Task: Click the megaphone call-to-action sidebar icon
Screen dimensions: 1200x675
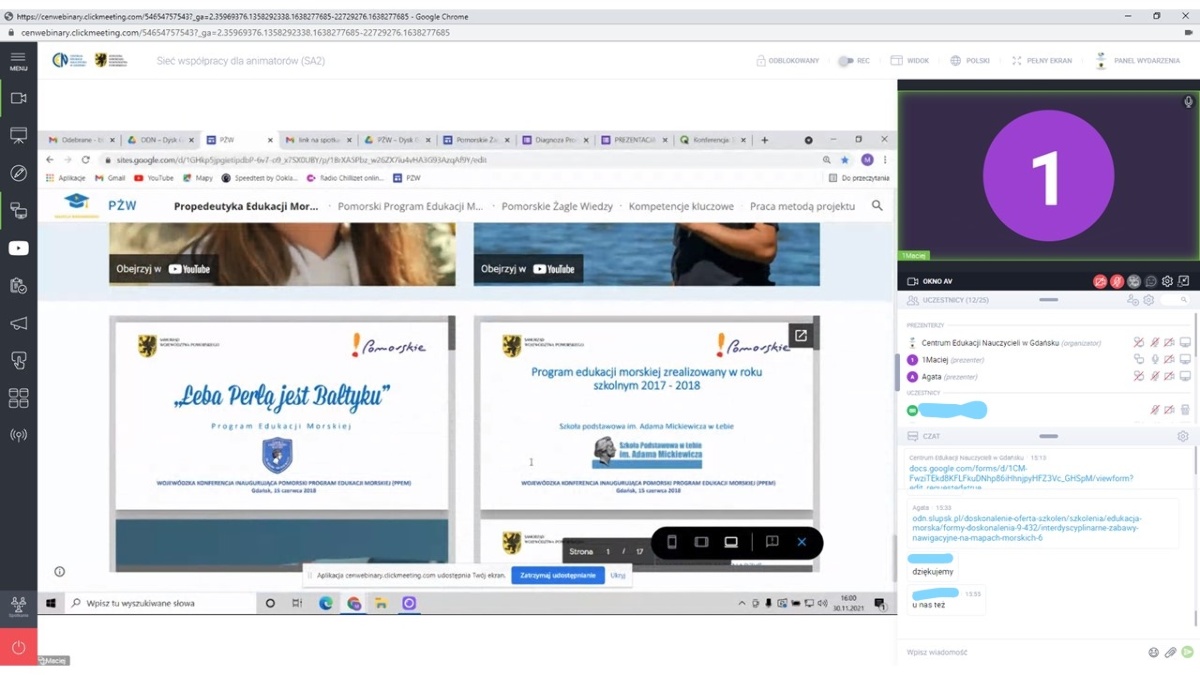Action: 18,323
